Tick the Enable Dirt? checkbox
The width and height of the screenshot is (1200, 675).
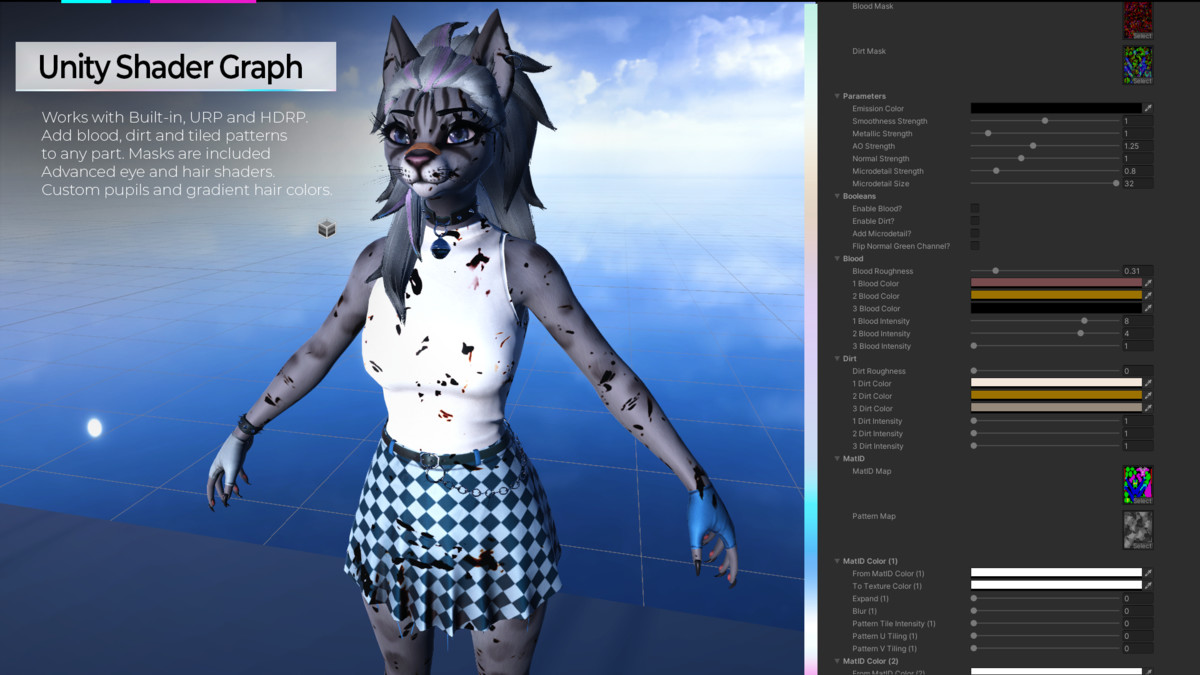pyautogui.click(x=975, y=221)
